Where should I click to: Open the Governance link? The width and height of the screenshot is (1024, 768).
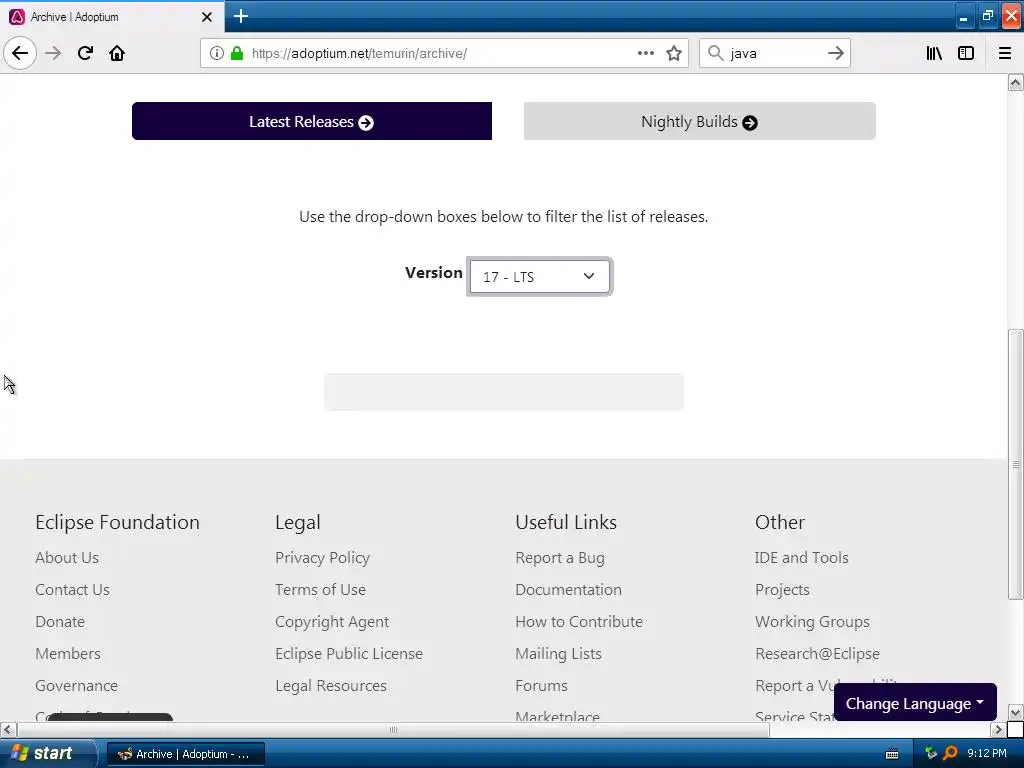pos(76,686)
